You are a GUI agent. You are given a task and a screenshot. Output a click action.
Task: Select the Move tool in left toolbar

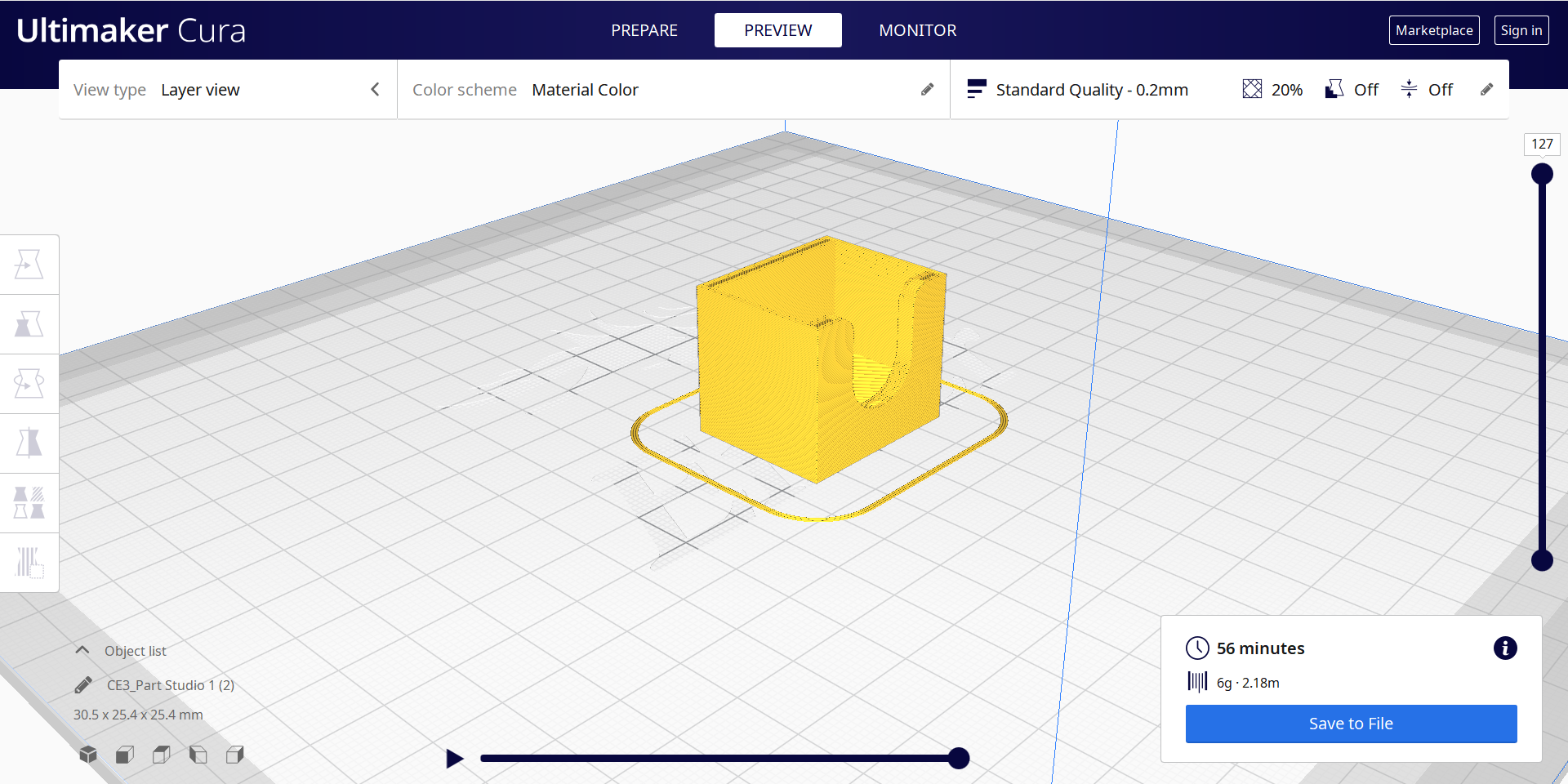(x=29, y=265)
